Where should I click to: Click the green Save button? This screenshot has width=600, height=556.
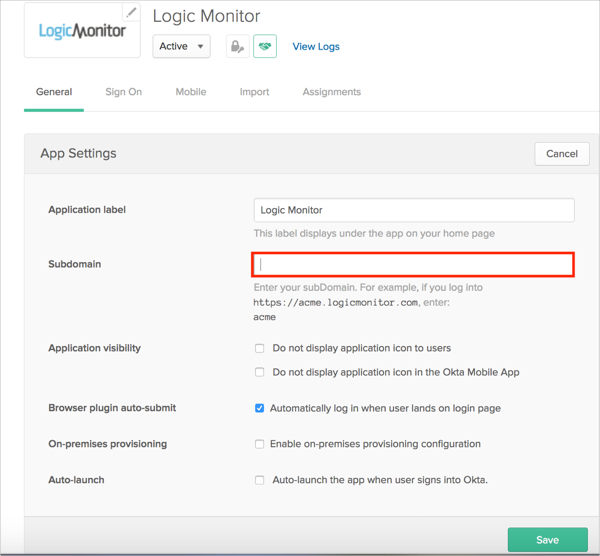547,539
